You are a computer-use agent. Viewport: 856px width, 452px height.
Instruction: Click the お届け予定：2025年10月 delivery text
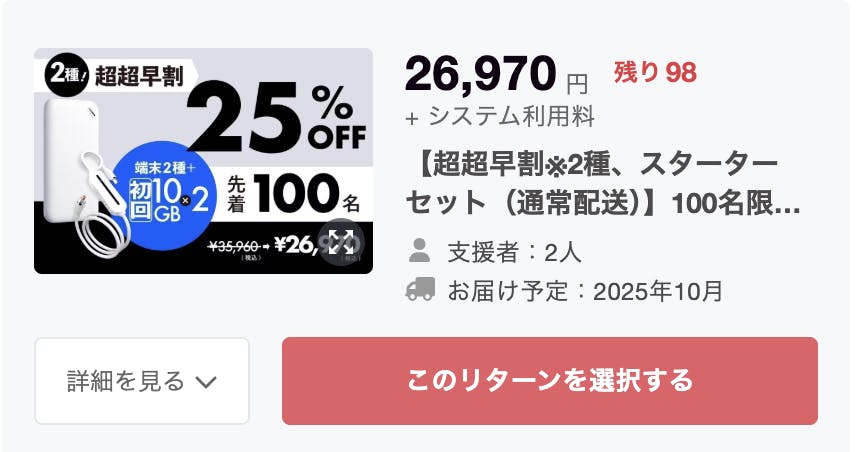coord(584,291)
